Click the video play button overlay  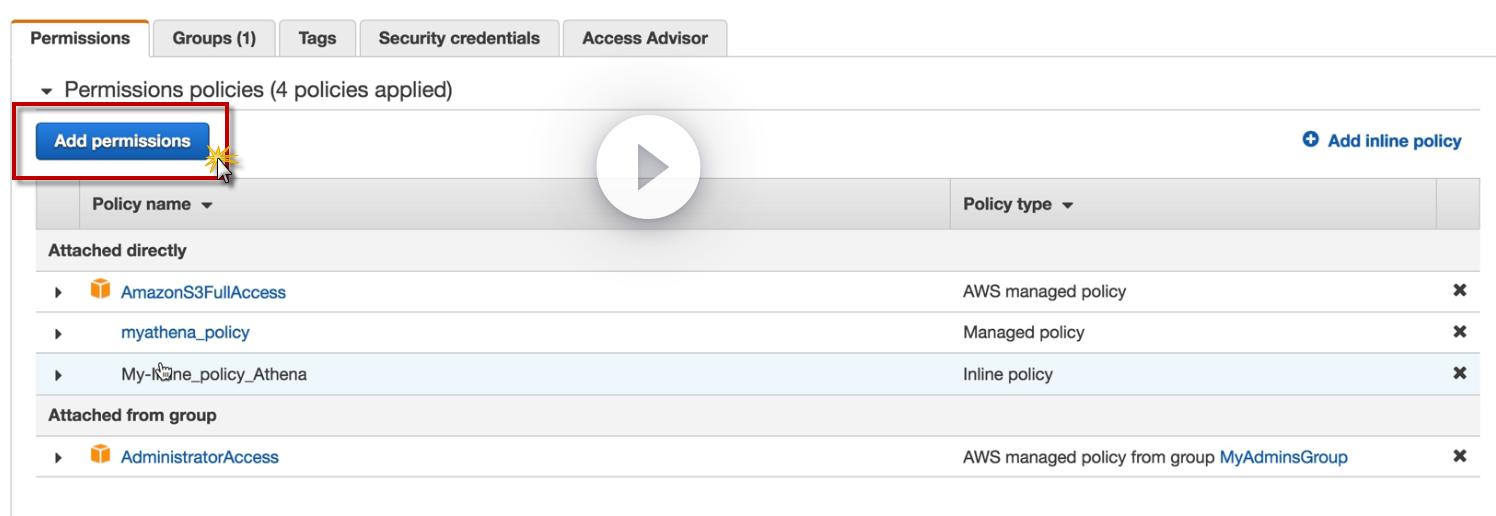point(648,167)
